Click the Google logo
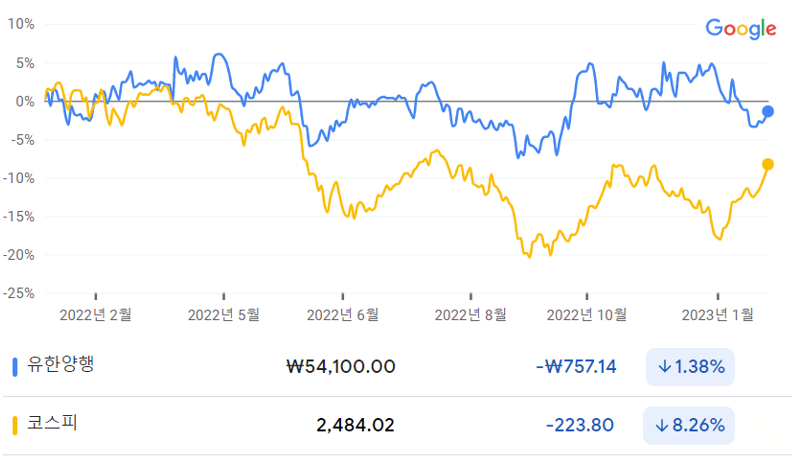 741,28
